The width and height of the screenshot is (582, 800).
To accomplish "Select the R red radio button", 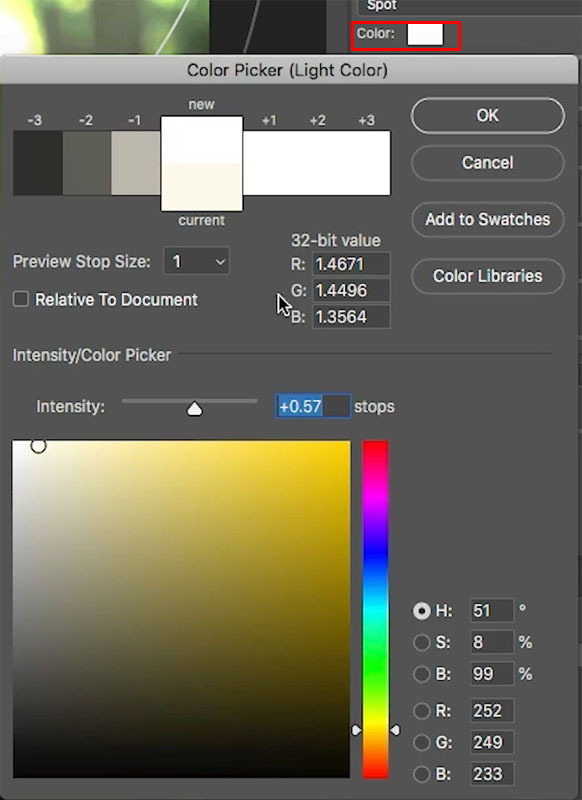I will [422, 711].
